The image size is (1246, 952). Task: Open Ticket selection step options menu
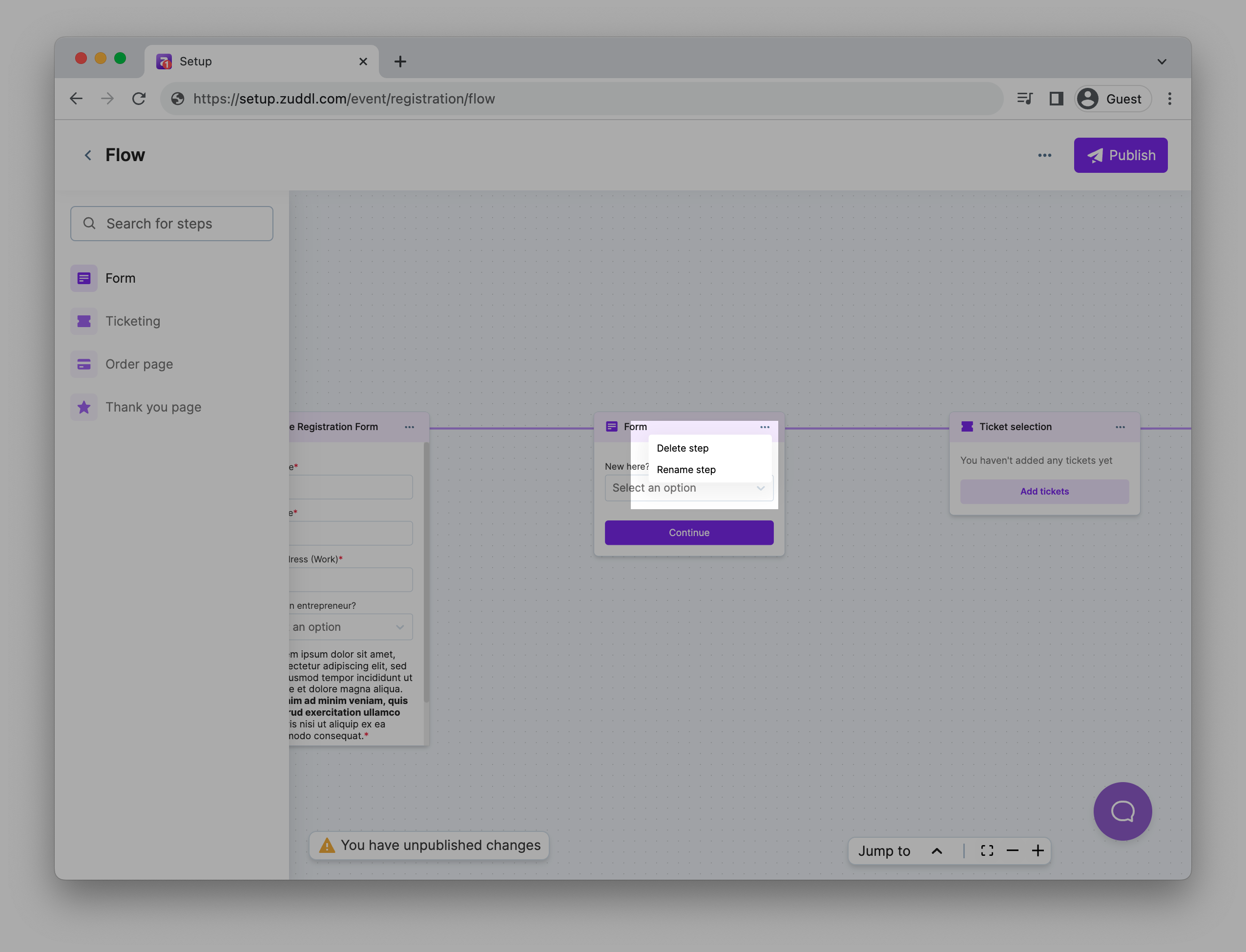tap(1120, 427)
